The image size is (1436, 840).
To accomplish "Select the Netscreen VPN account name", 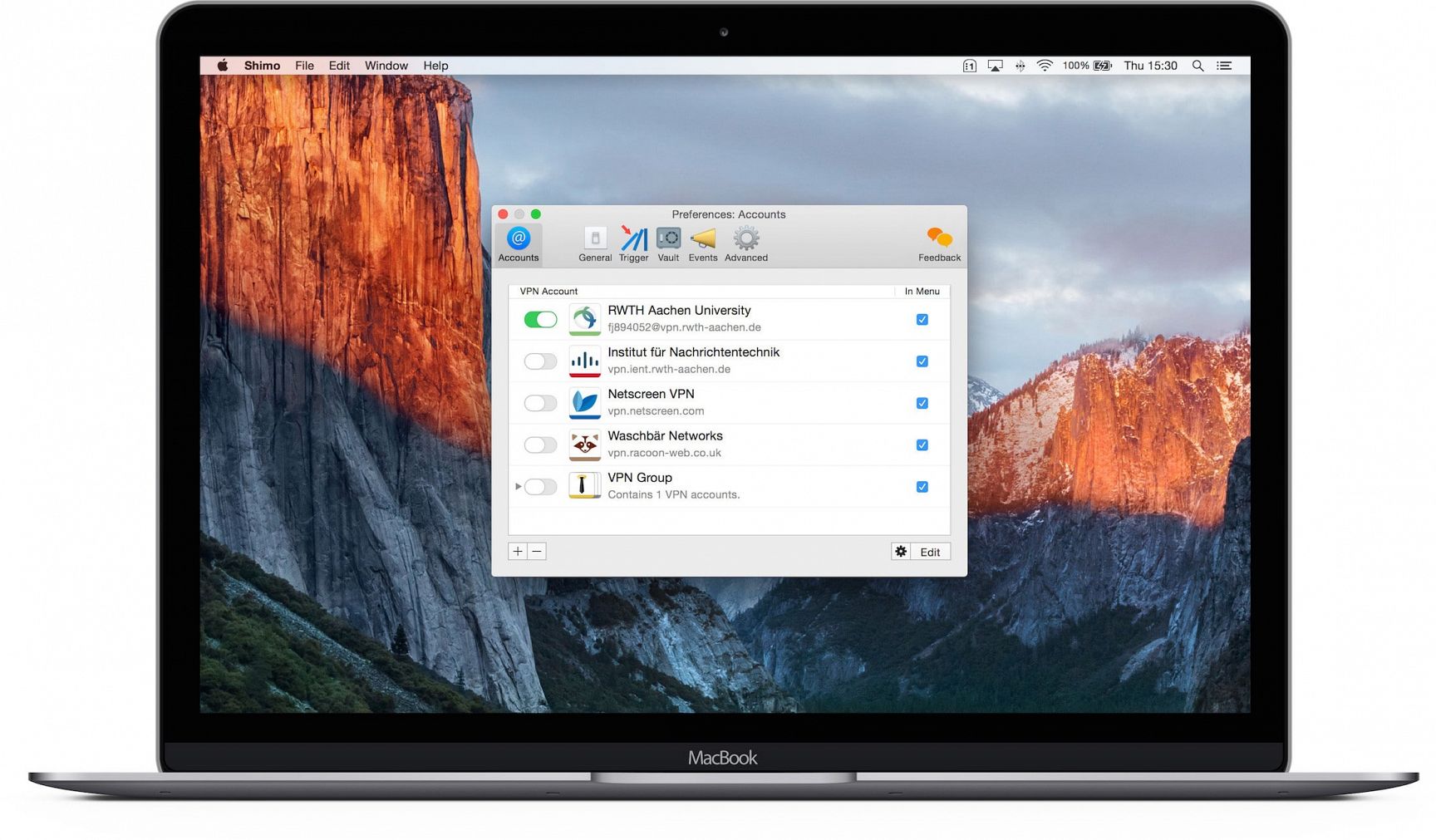I will click(651, 394).
